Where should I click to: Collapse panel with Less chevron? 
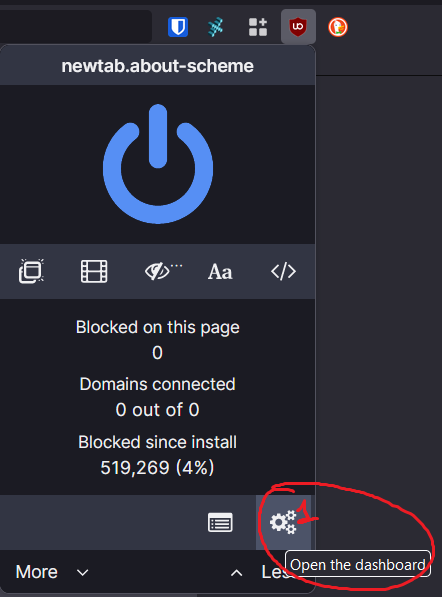[x=236, y=572]
